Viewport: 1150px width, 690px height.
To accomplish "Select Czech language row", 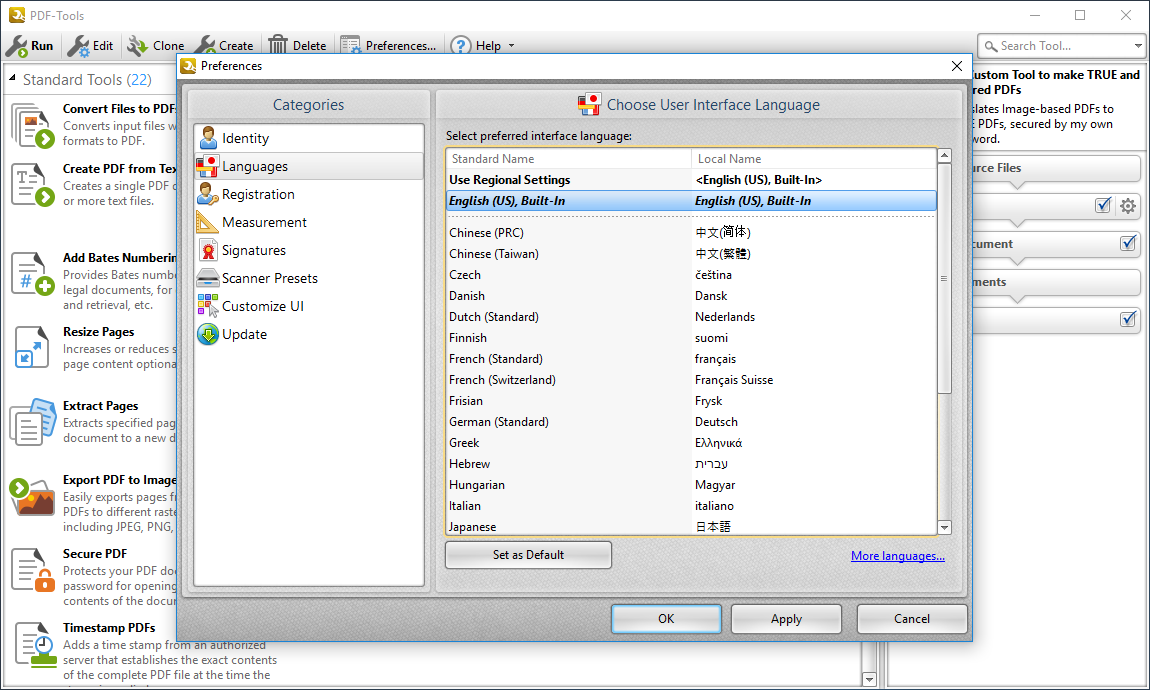I will 691,275.
